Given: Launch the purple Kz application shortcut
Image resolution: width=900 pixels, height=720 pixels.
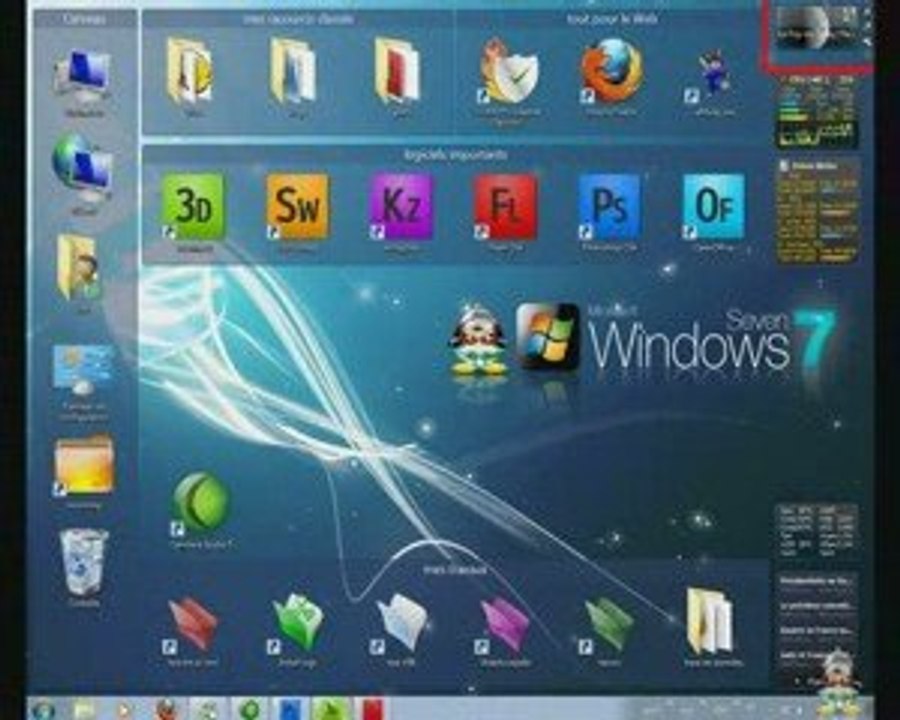Looking at the screenshot, I should click(x=401, y=207).
